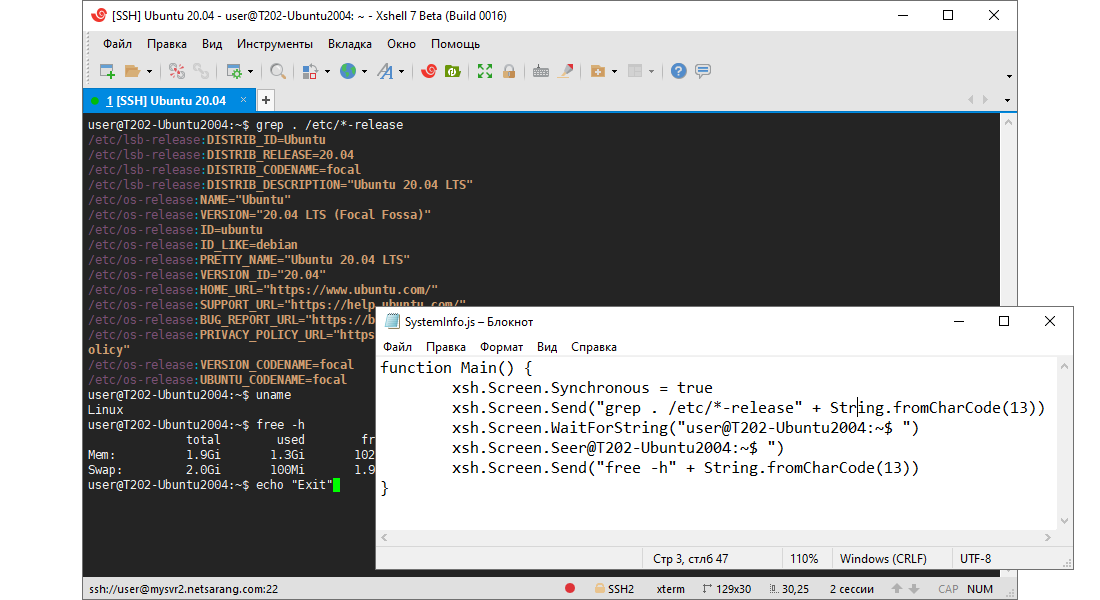Click the up arrow in Xshell status bar
This screenshot has height=600, width=1100.
[897, 589]
